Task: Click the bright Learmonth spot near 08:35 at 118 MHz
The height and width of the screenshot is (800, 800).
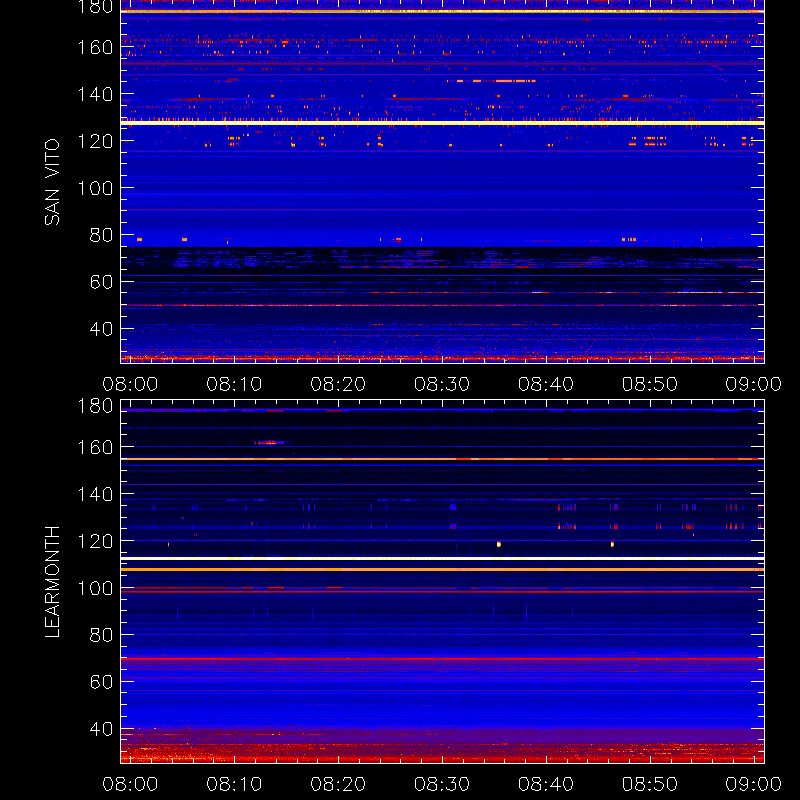Action: click(x=499, y=544)
